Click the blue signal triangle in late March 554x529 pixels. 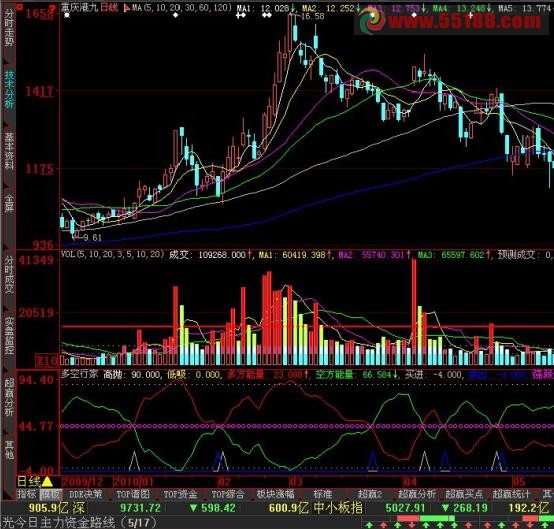pos(373,461)
